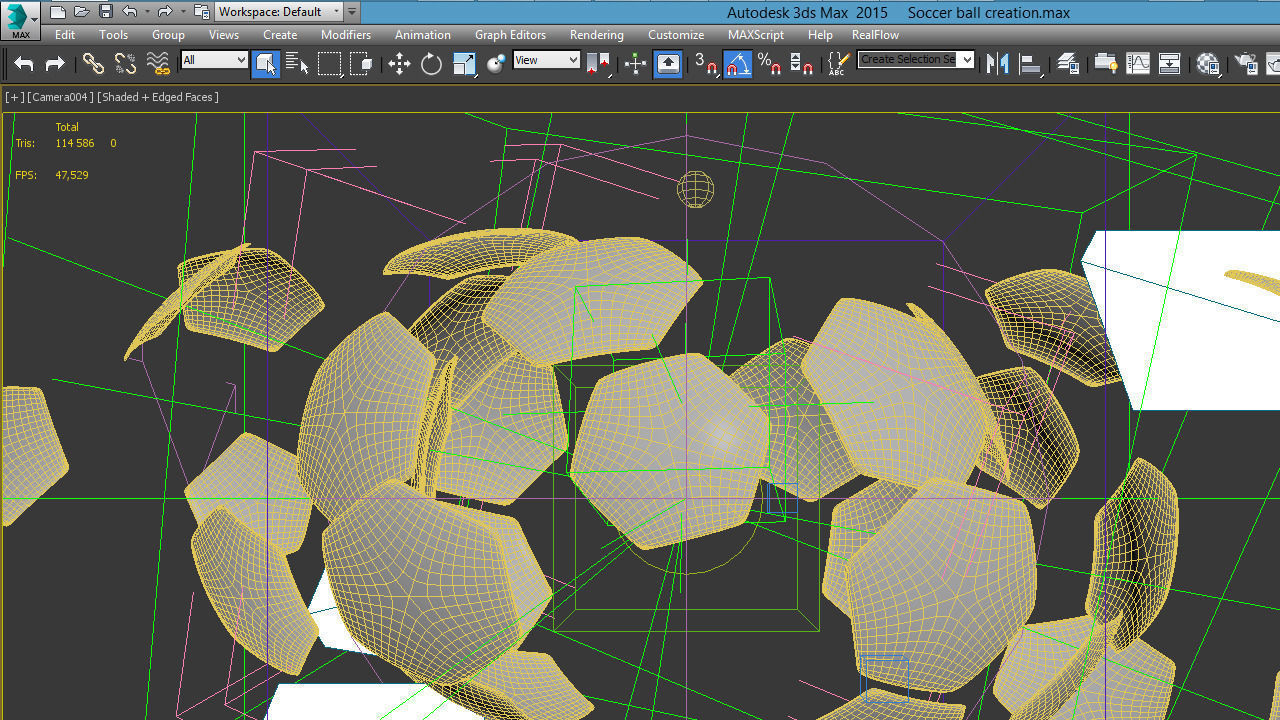Click the quick access Redo arrow
The image size is (1280, 720).
pos(165,12)
